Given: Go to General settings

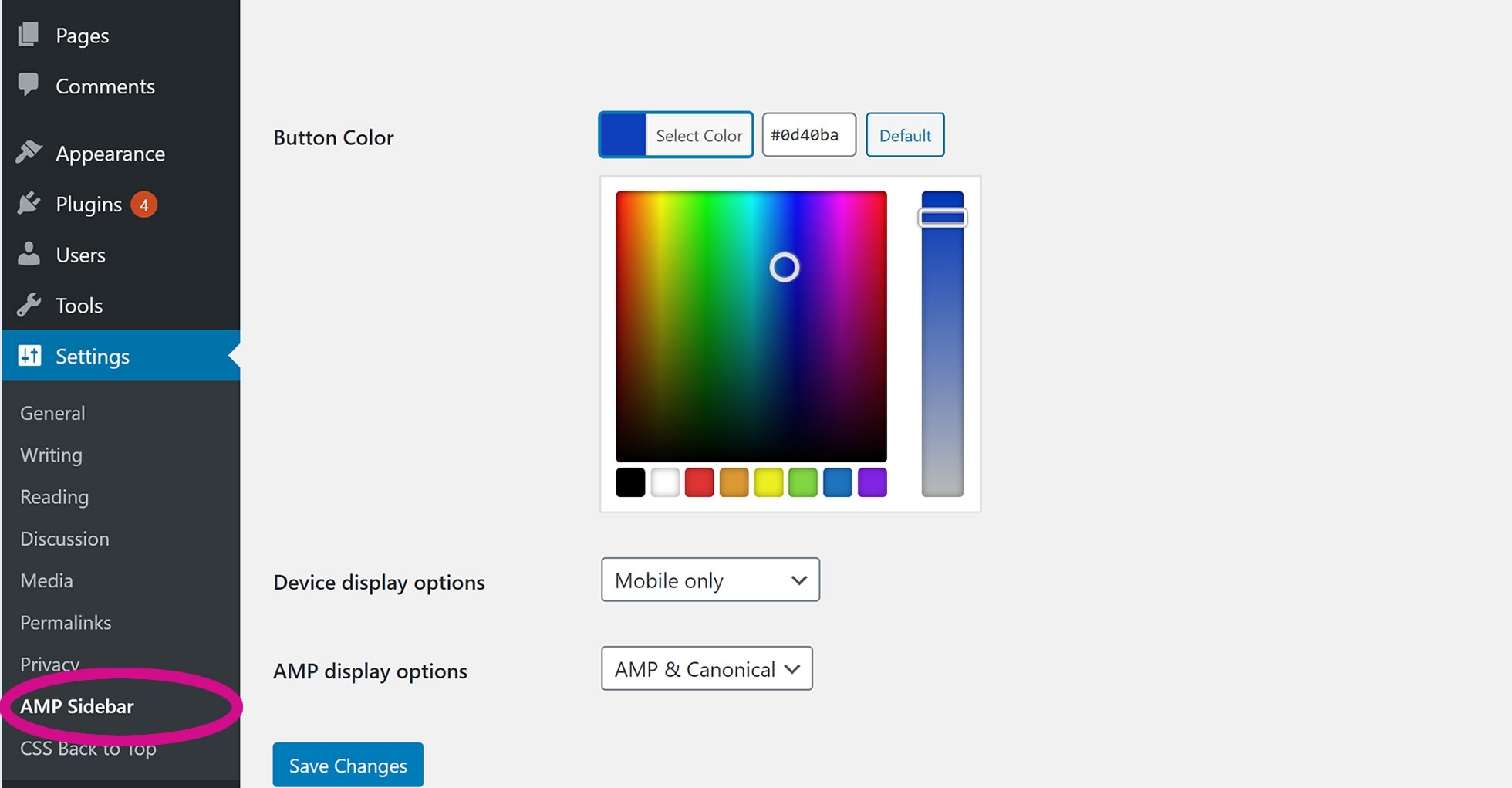Looking at the screenshot, I should [52, 413].
